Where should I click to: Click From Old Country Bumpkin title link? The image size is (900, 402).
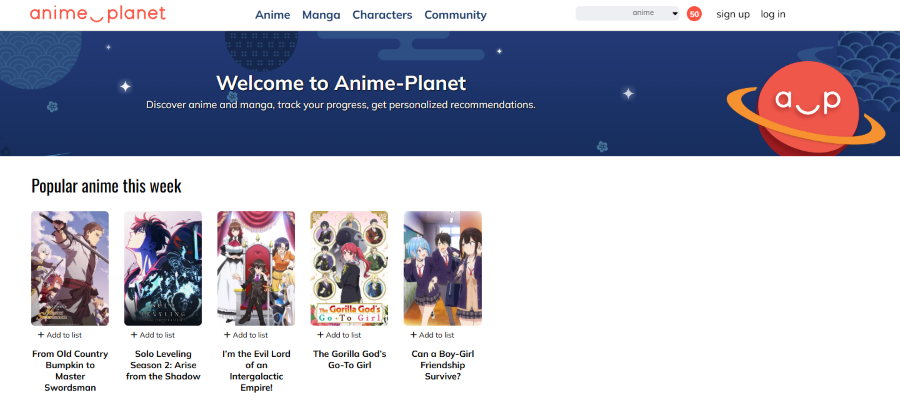(70, 370)
